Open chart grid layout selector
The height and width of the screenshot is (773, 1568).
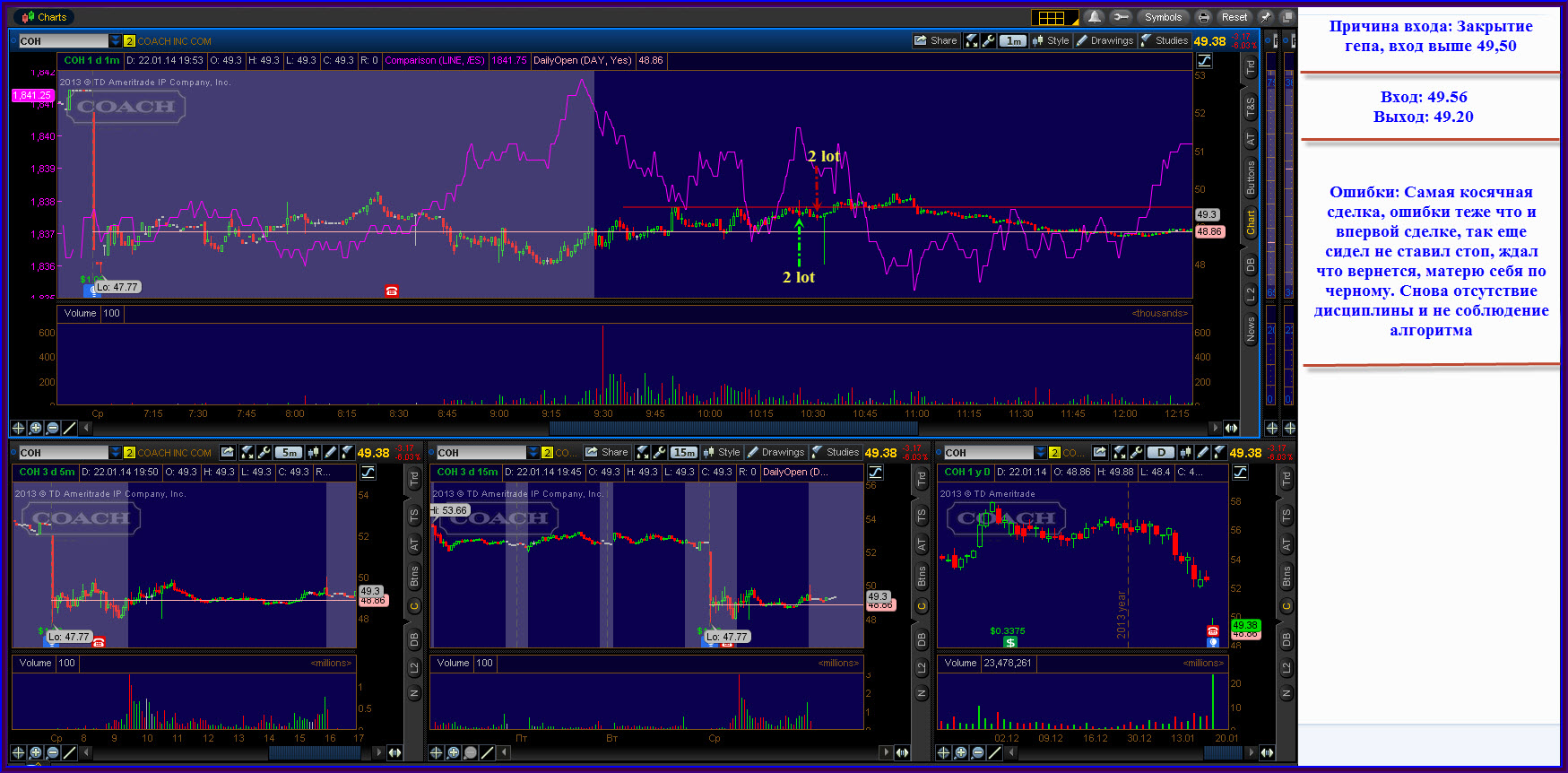[1054, 17]
